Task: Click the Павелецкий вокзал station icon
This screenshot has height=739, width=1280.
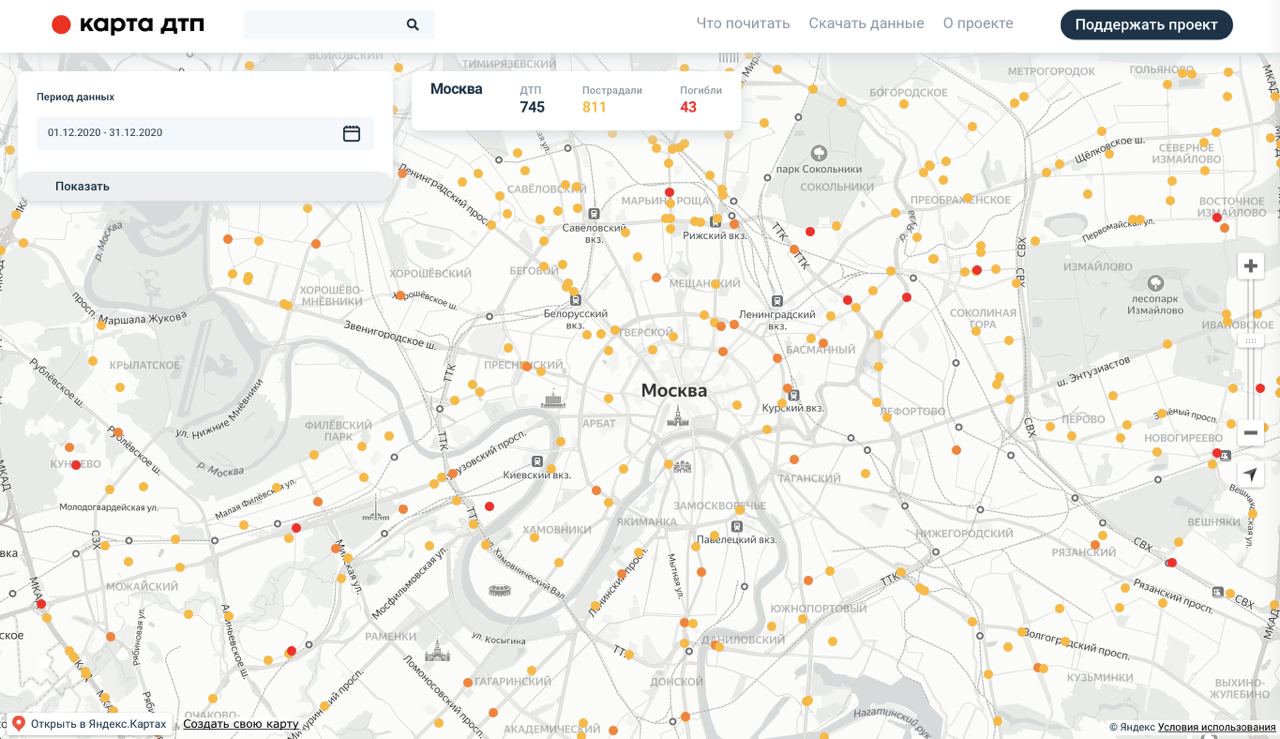Action: point(737,526)
